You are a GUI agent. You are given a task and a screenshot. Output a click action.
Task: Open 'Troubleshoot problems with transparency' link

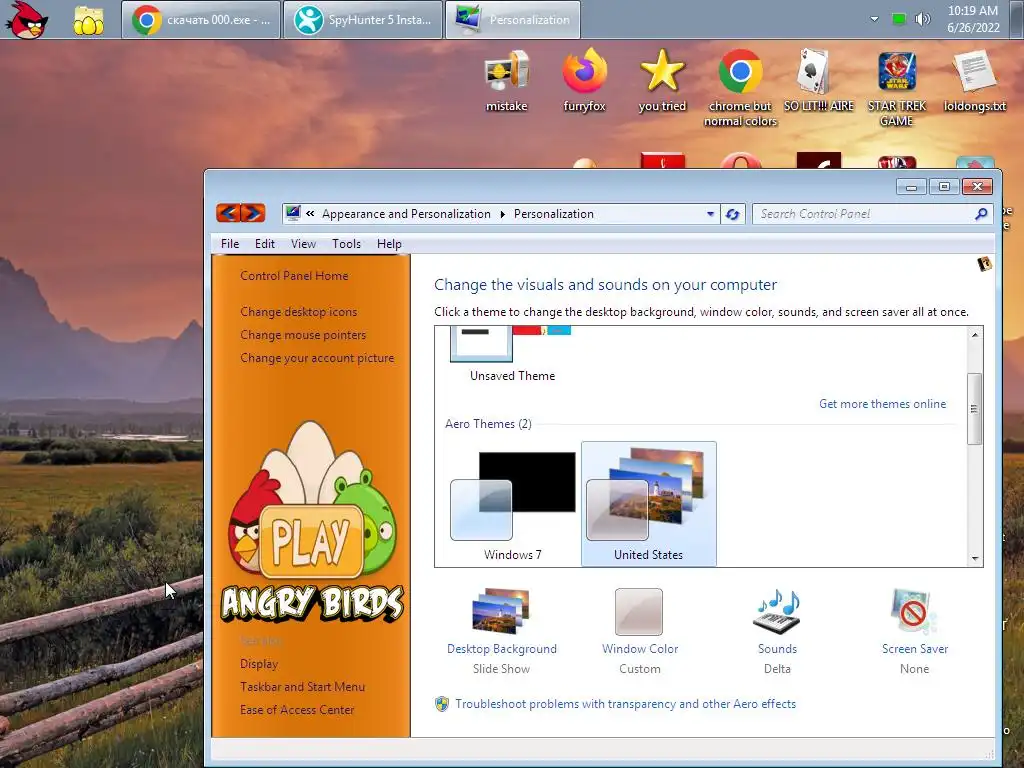click(x=626, y=704)
